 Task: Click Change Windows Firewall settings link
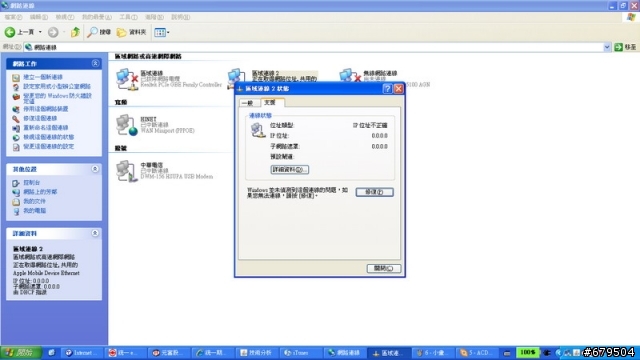(58, 98)
